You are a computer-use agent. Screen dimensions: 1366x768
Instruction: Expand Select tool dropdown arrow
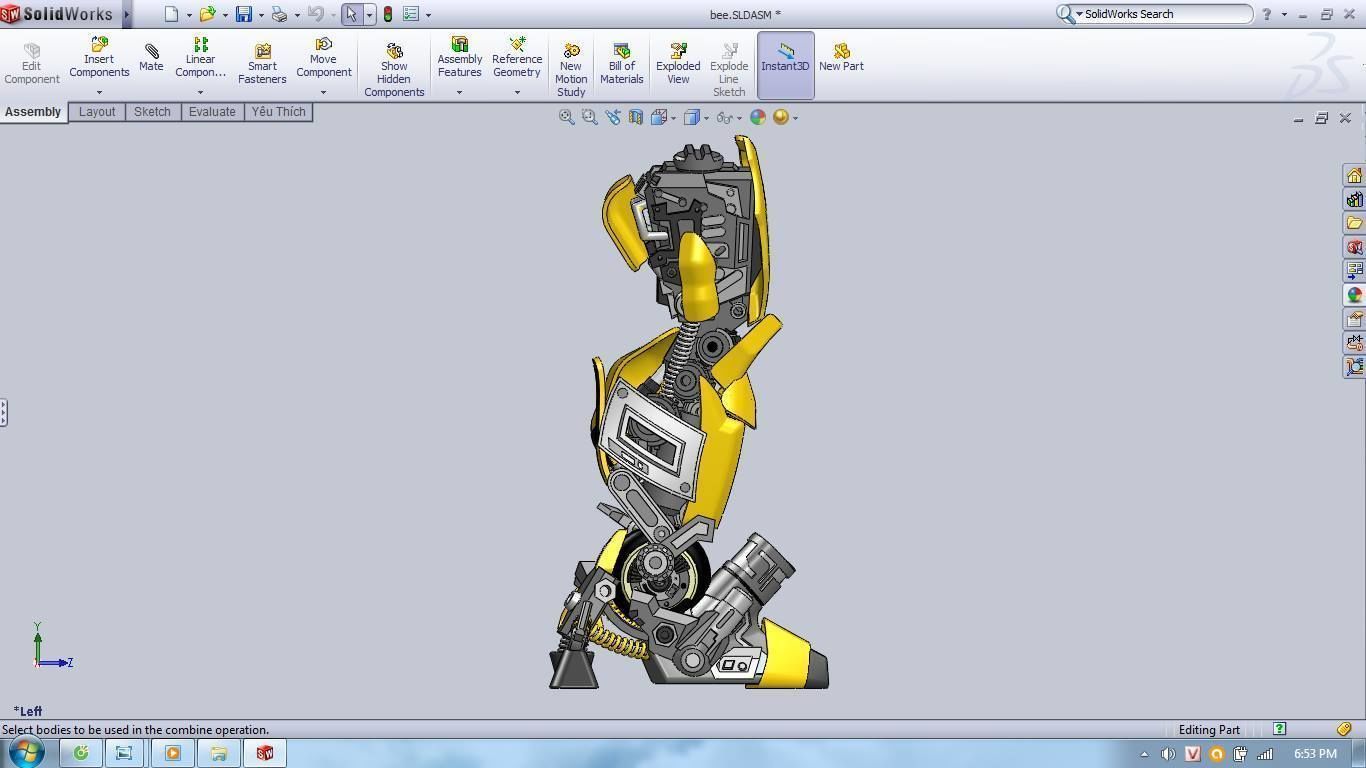(369, 15)
